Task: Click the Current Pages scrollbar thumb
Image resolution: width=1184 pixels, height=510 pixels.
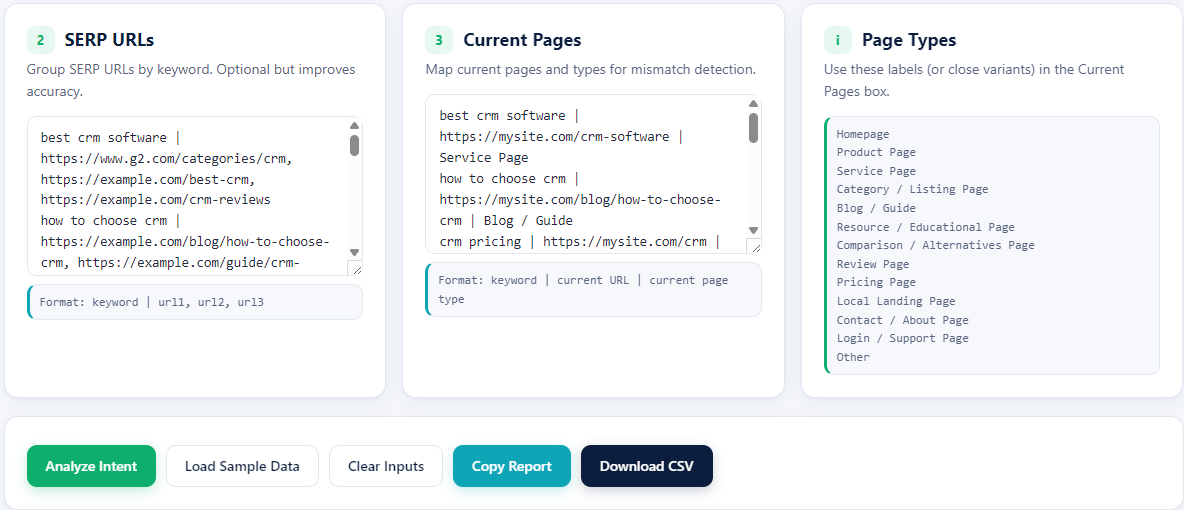Action: [x=753, y=128]
